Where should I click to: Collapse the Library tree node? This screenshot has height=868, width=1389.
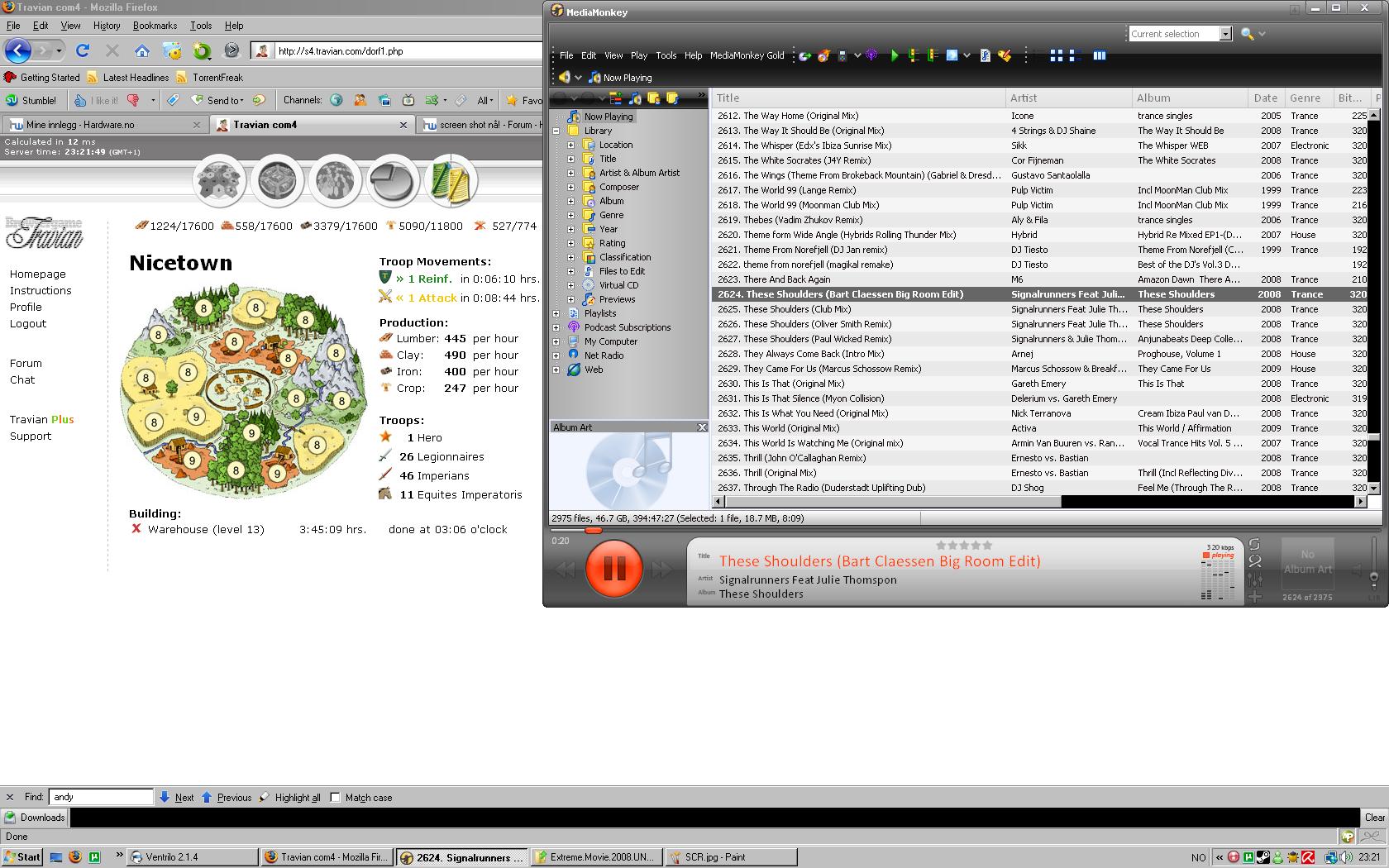point(556,131)
